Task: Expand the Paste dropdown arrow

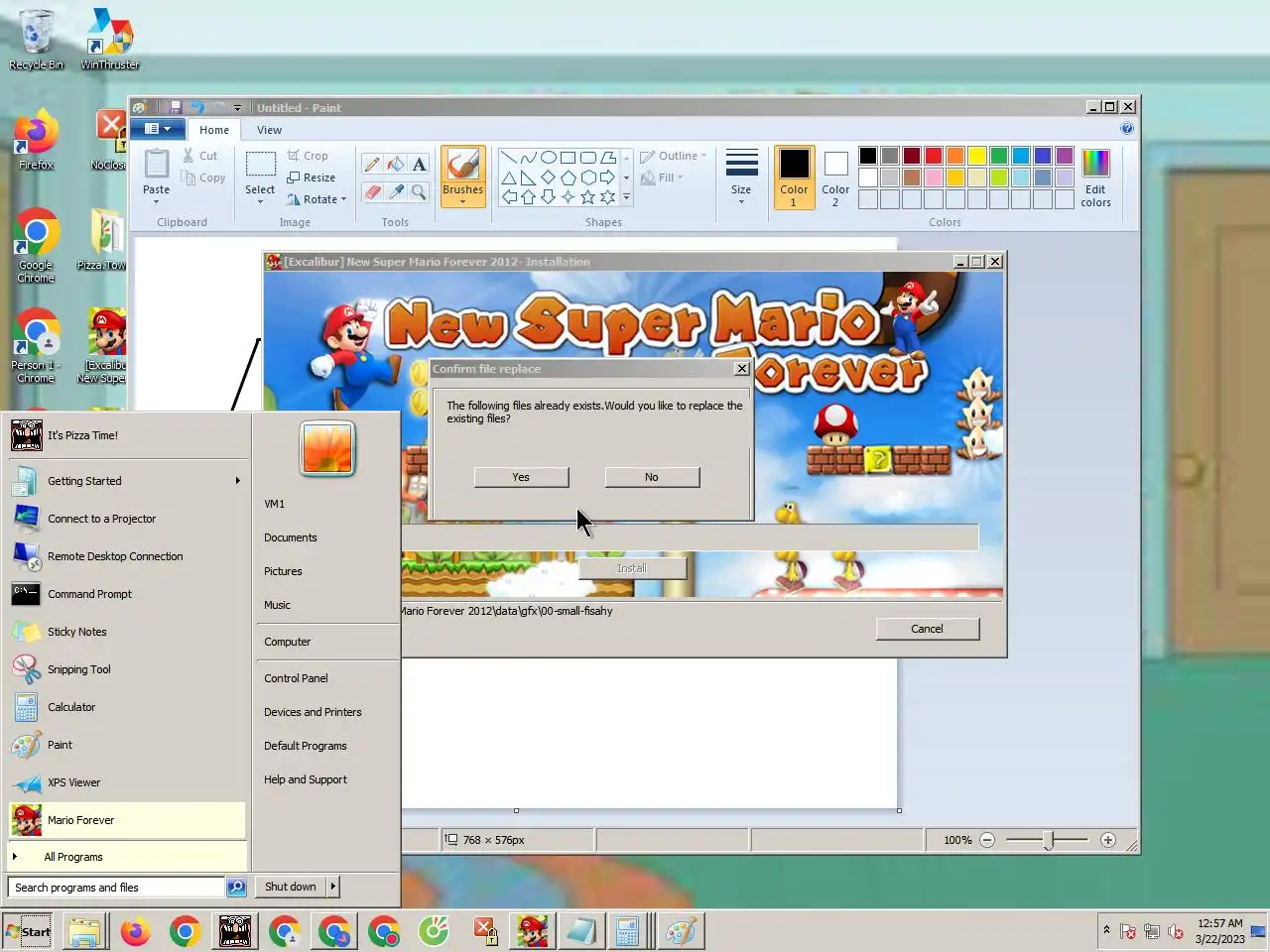Action: click(x=156, y=201)
